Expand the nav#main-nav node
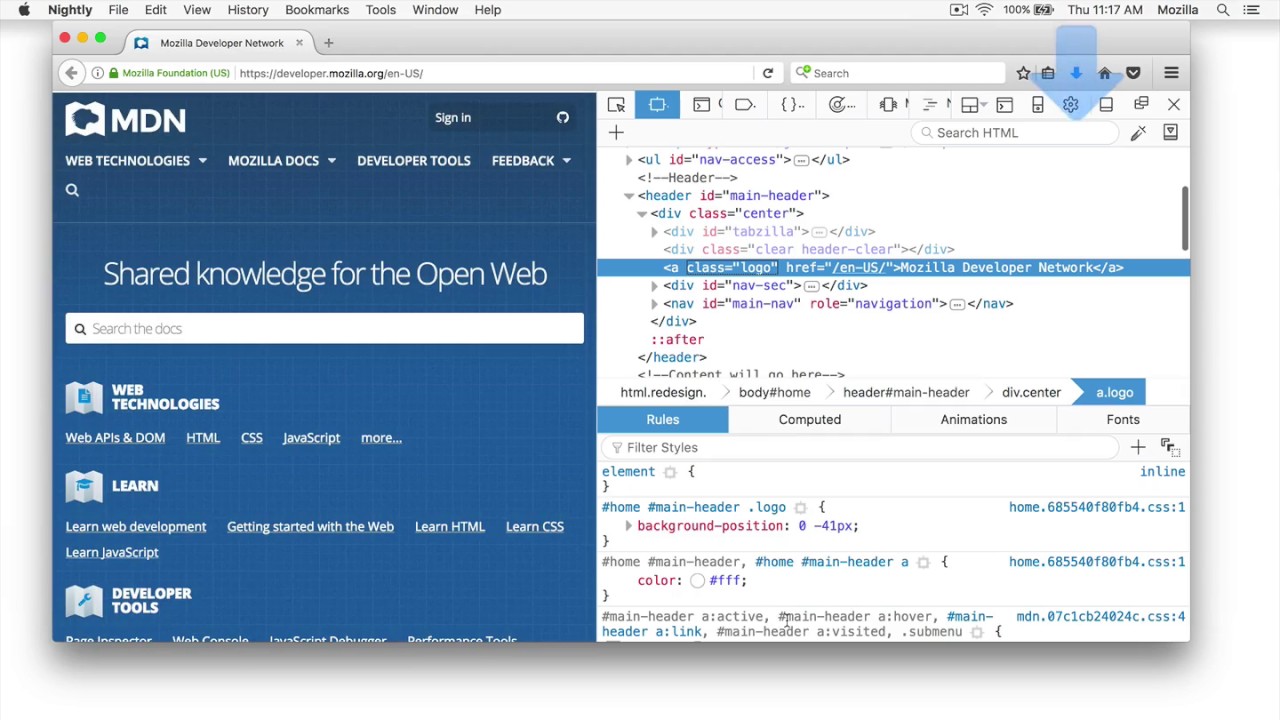 pos(655,304)
